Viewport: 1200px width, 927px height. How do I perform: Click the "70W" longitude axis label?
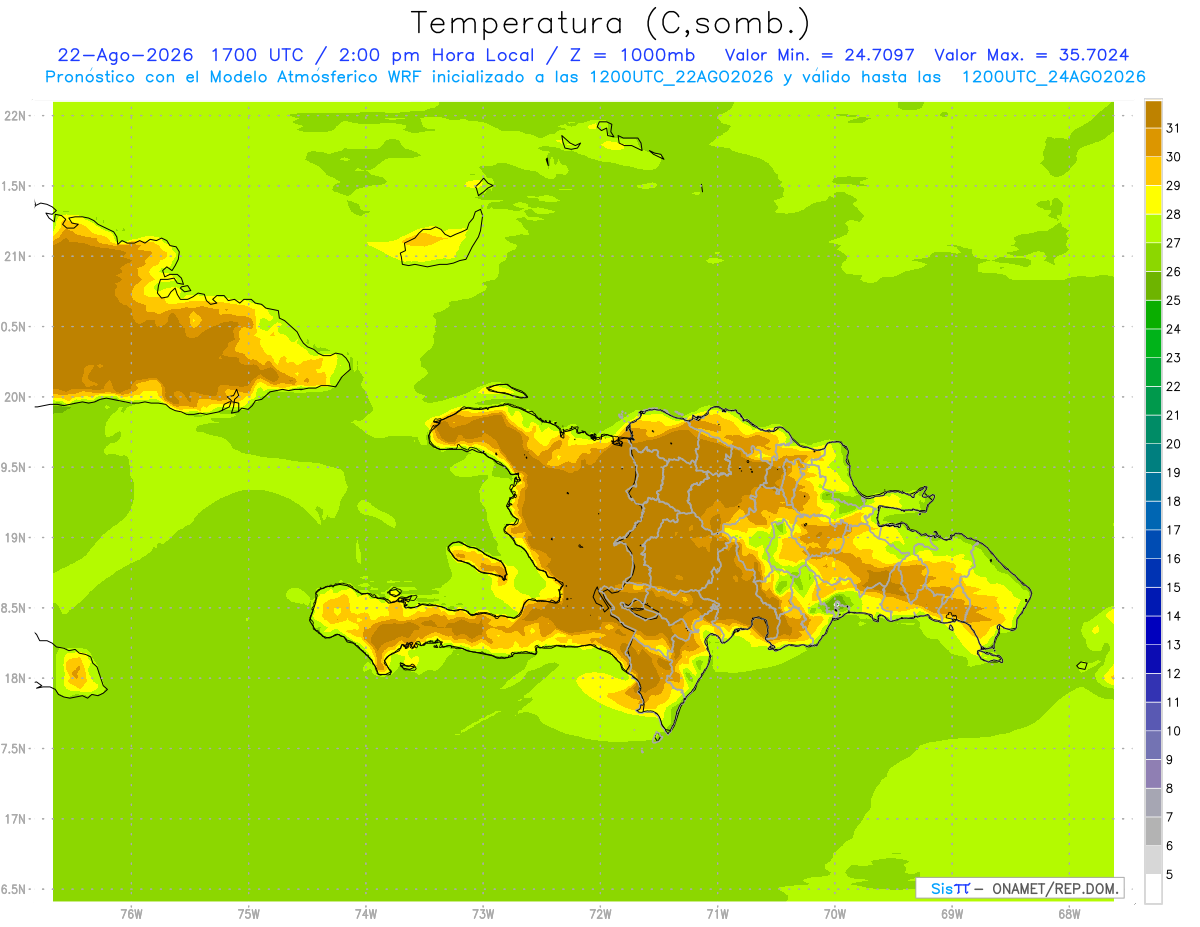[835, 914]
